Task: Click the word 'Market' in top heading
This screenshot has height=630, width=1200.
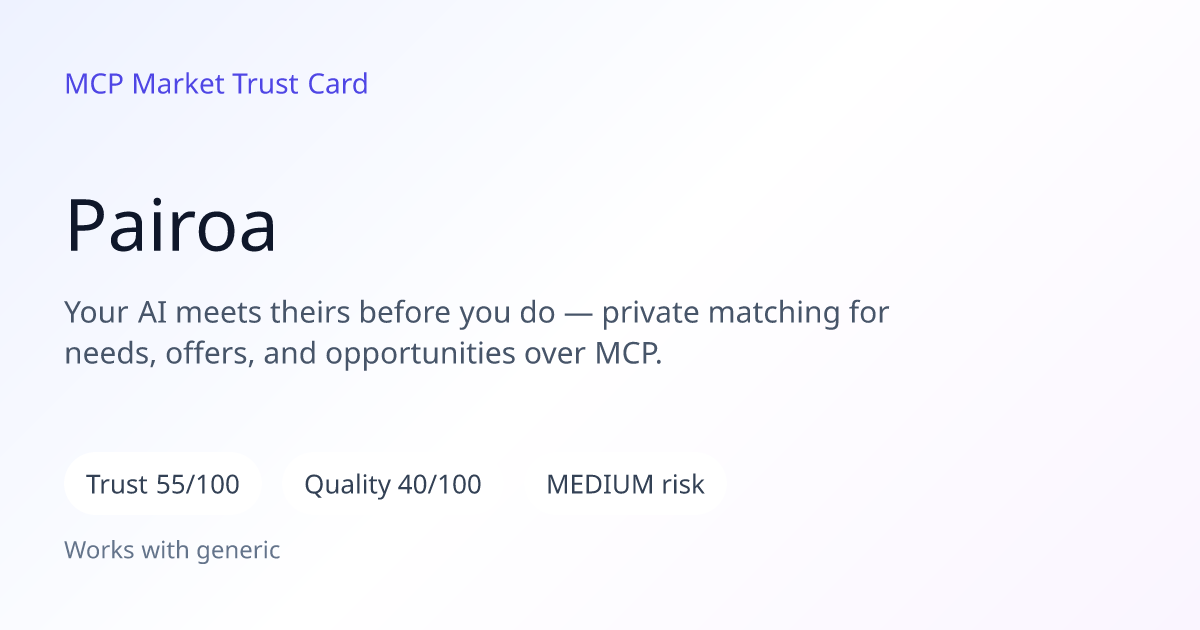Action: tap(178, 84)
